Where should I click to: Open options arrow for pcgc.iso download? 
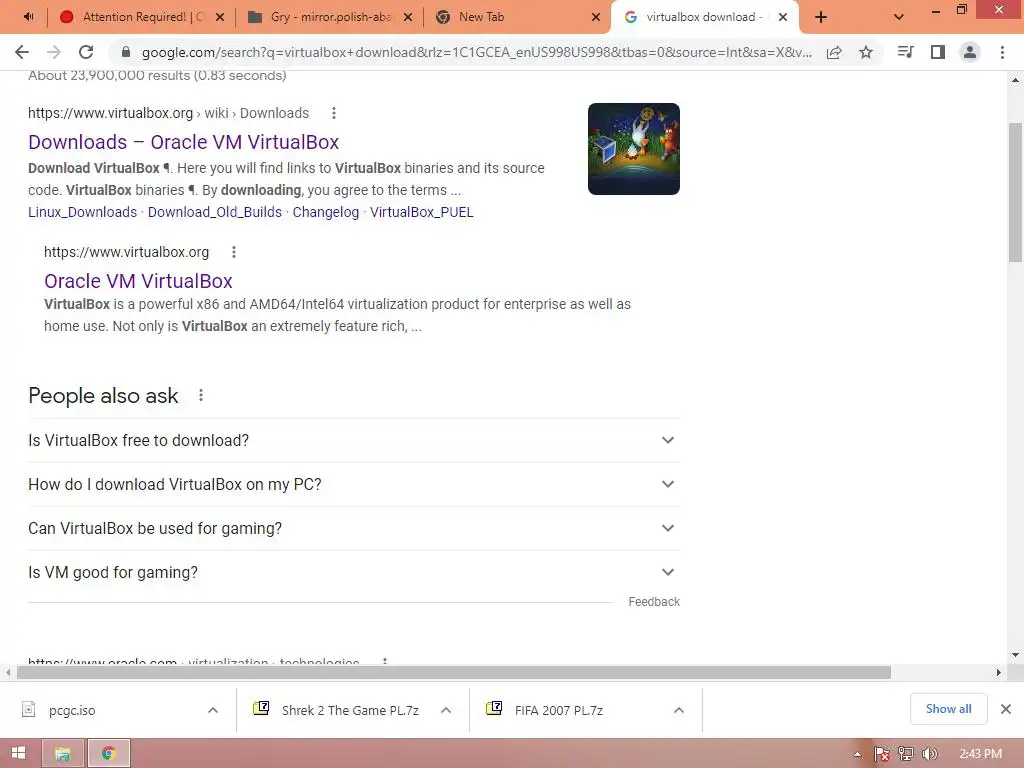point(213,710)
